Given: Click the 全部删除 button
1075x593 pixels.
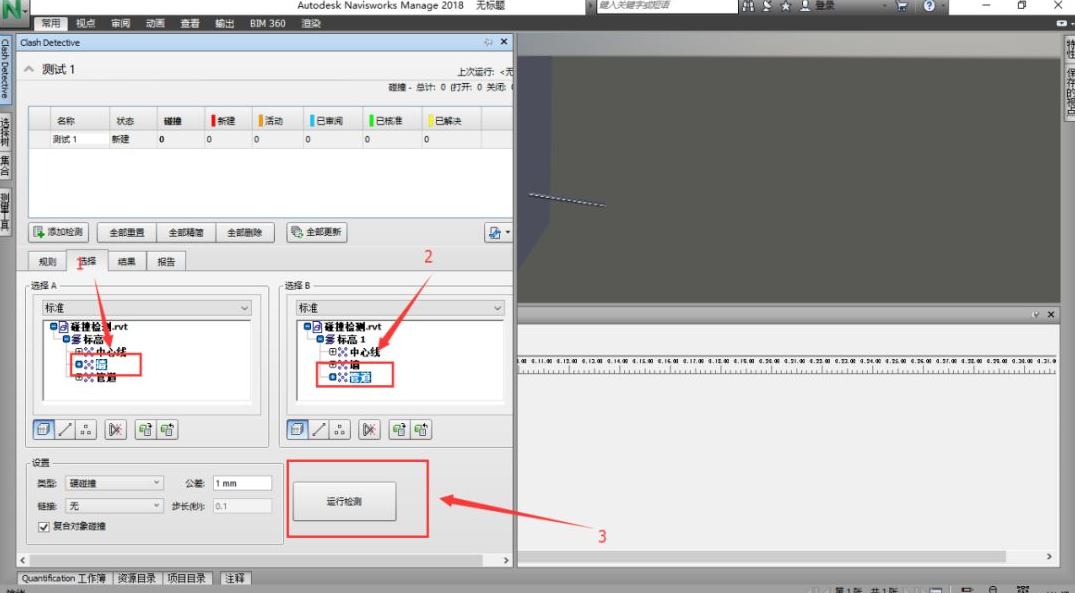Looking at the screenshot, I should tap(245, 232).
